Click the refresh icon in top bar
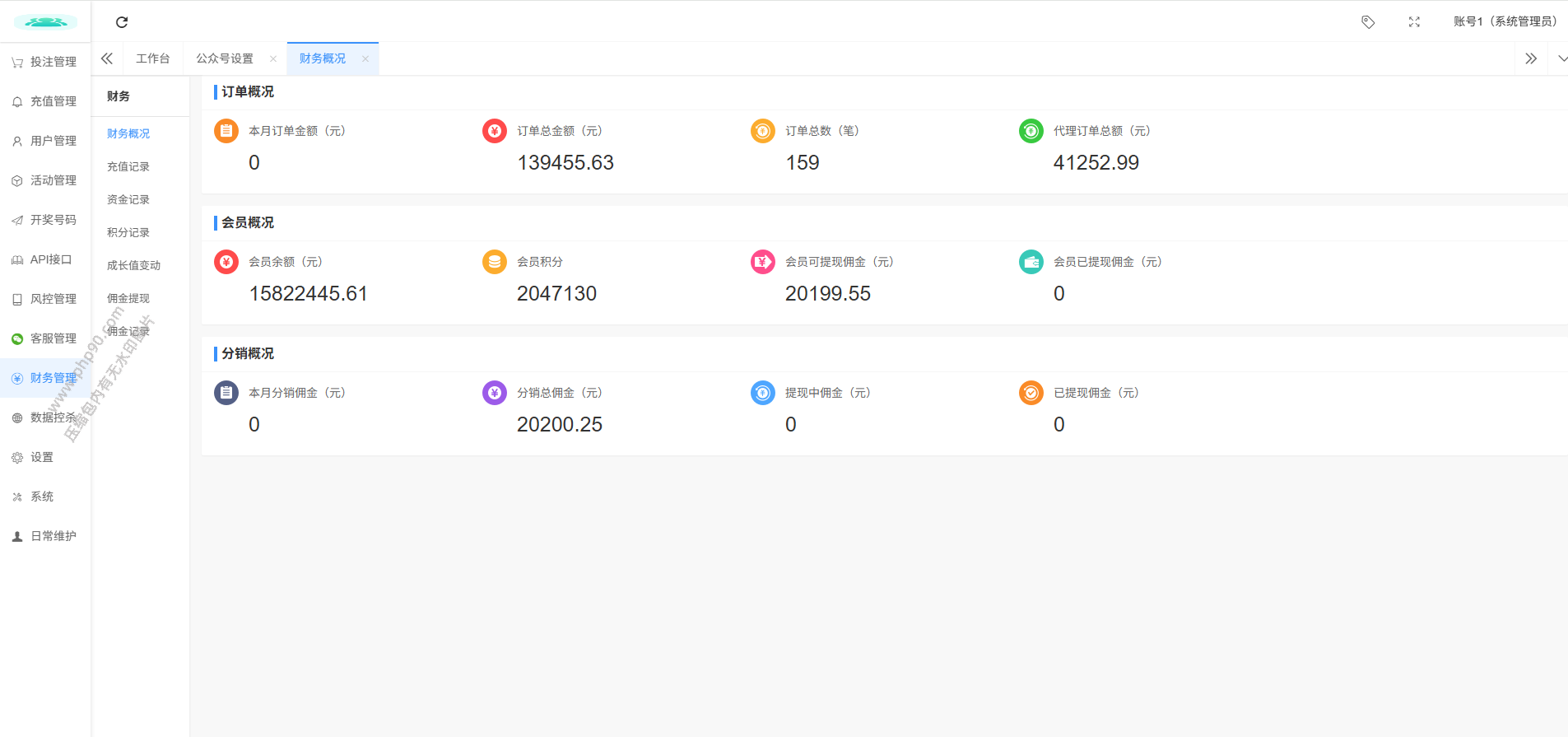Viewport: 1568px width, 737px height. pyautogui.click(x=122, y=22)
